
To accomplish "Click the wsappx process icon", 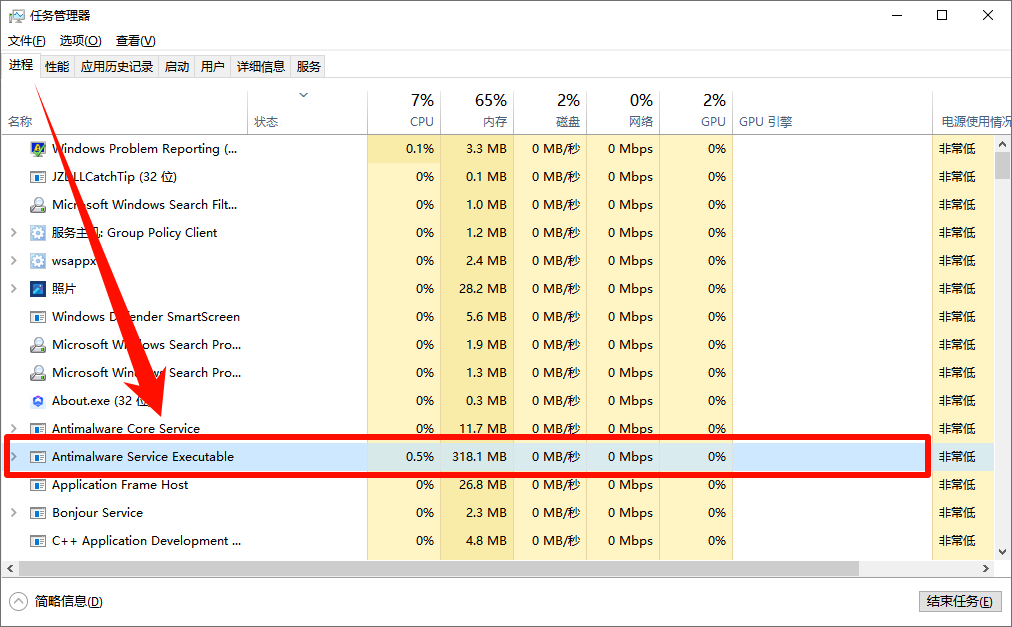I will point(37,260).
